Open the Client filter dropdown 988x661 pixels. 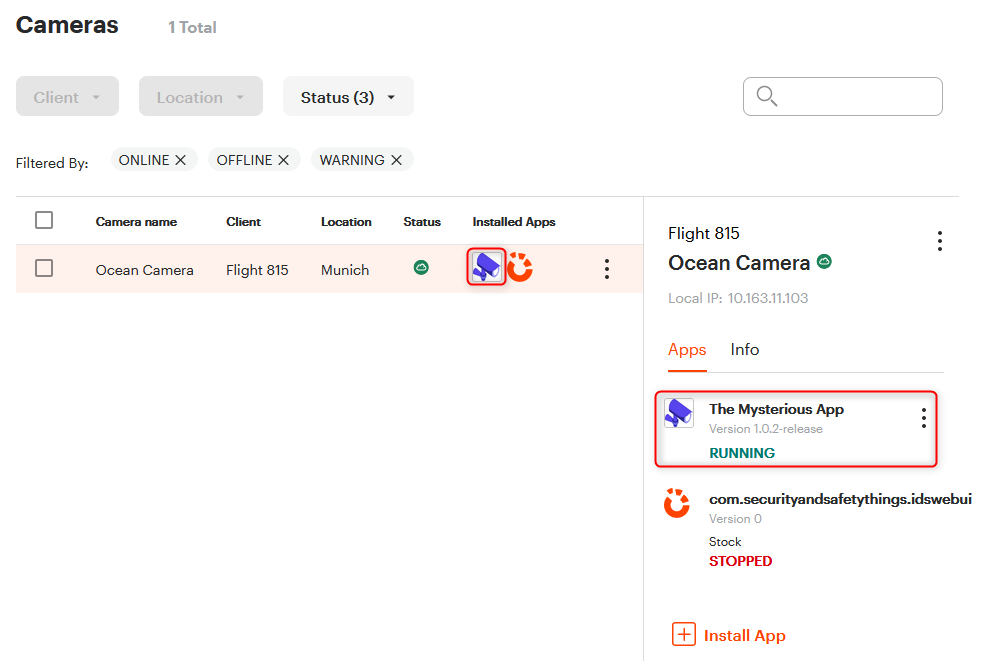point(67,97)
